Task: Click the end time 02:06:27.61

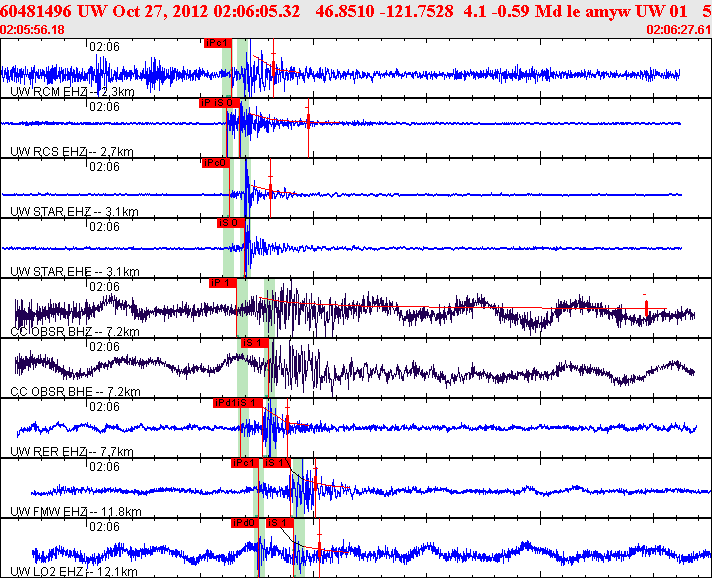Action: coord(678,30)
